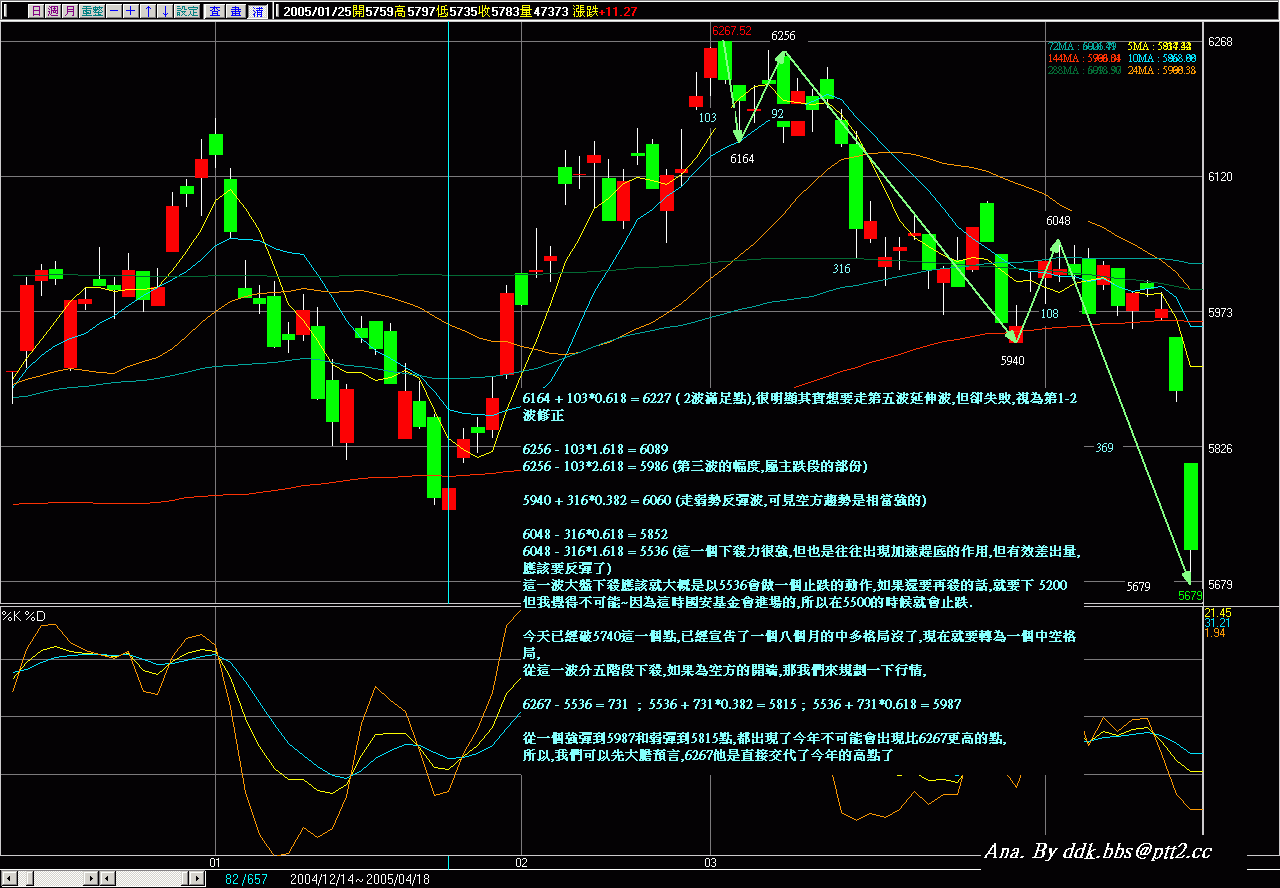Switch to monthly chart with 月 button
Image resolution: width=1280 pixels, height=888 pixels.
click(x=70, y=11)
